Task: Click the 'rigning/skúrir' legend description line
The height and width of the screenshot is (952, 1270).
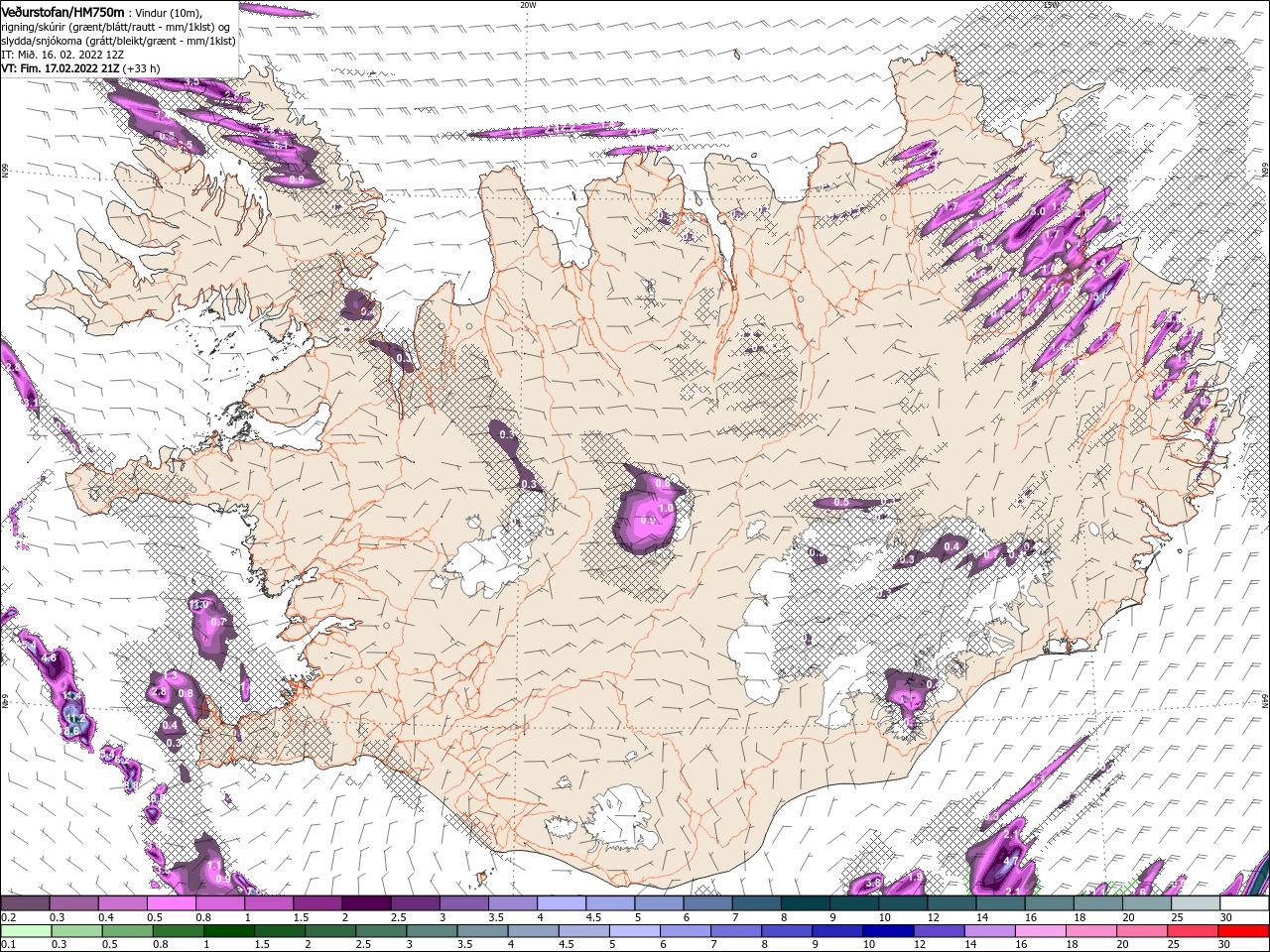Action: [117, 27]
